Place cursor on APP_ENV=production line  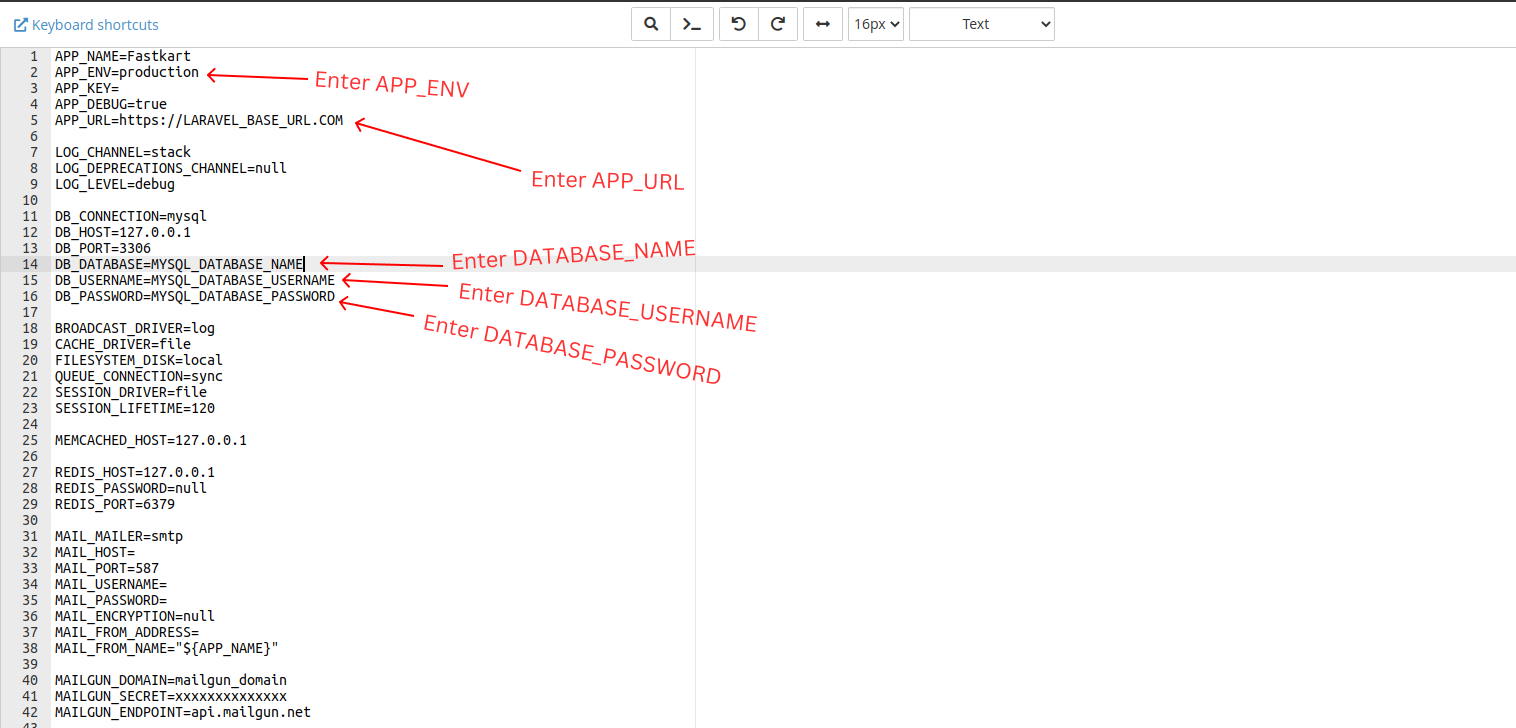tap(127, 72)
